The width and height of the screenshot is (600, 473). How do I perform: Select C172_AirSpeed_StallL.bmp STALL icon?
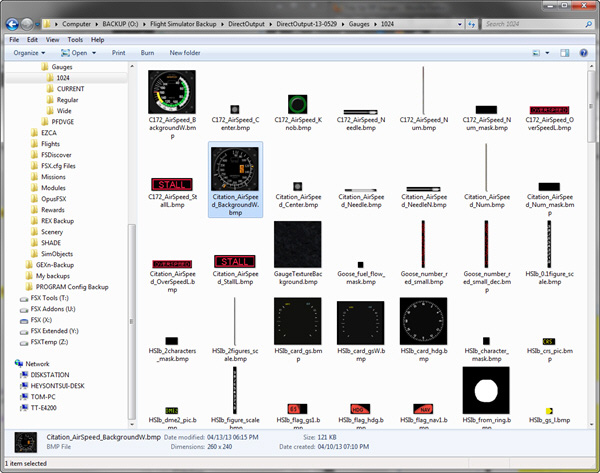172,184
